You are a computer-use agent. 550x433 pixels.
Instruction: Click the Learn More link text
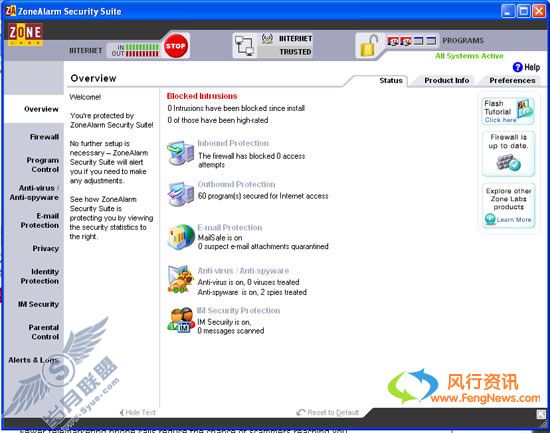pyautogui.click(x=514, y=220)
